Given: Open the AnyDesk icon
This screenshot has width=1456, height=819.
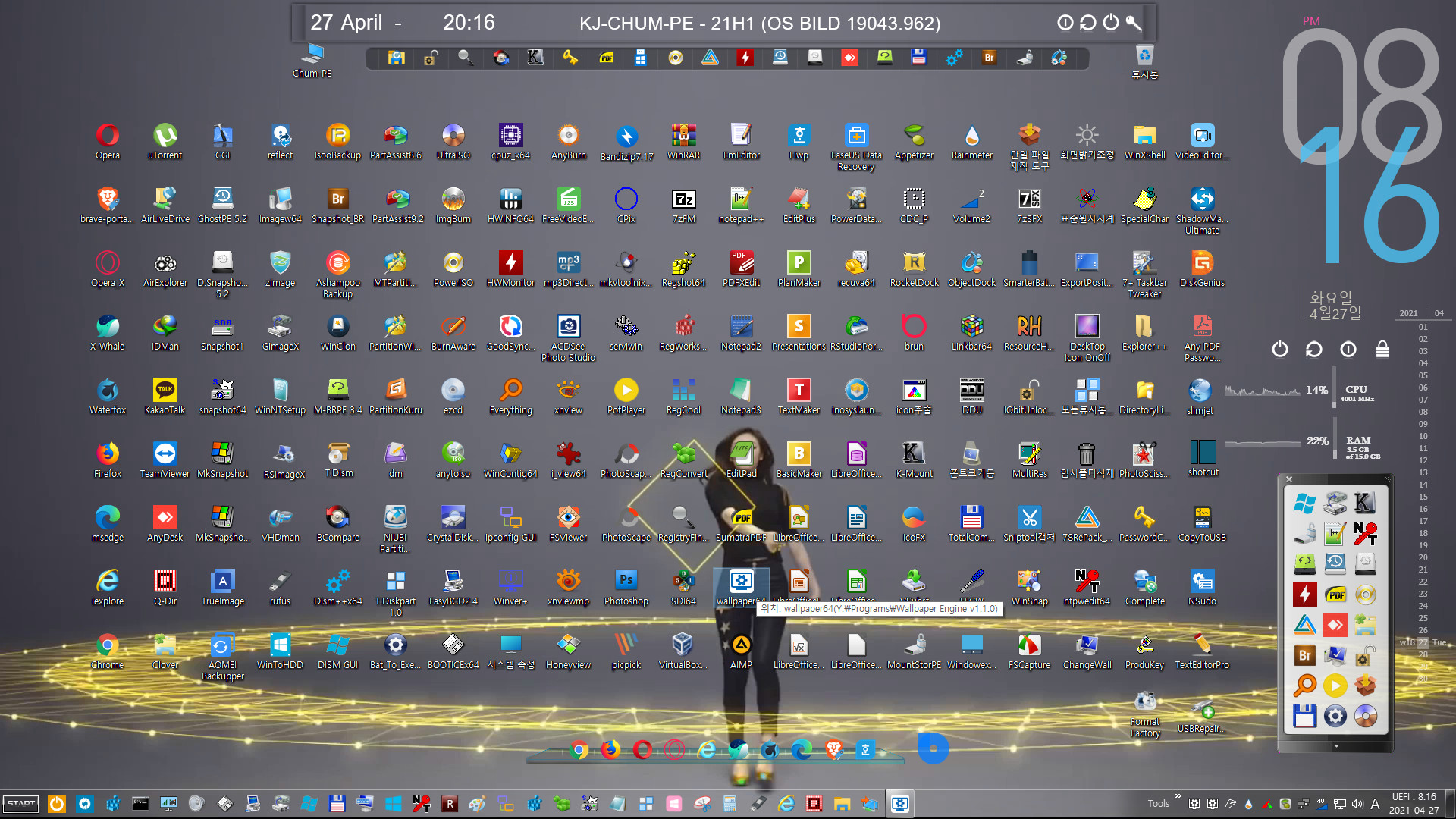Looking at the screenshot, I should tap(165, 524).
